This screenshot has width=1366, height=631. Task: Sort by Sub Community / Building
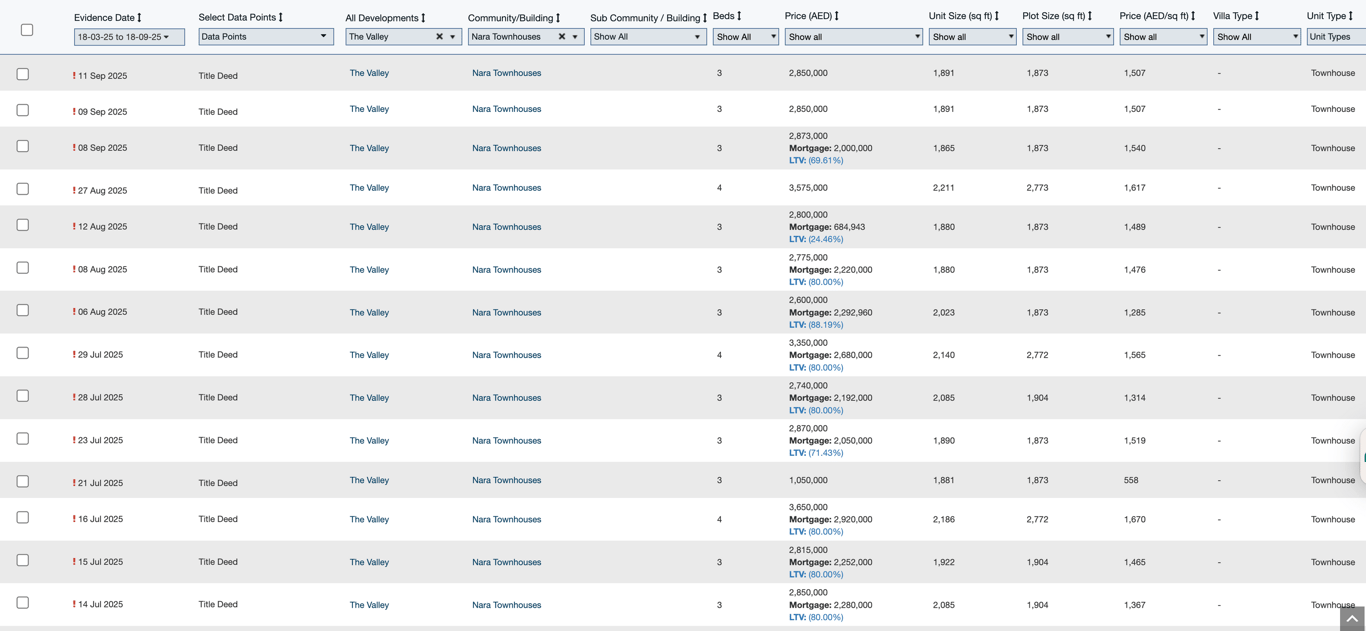tap(705, 18)
